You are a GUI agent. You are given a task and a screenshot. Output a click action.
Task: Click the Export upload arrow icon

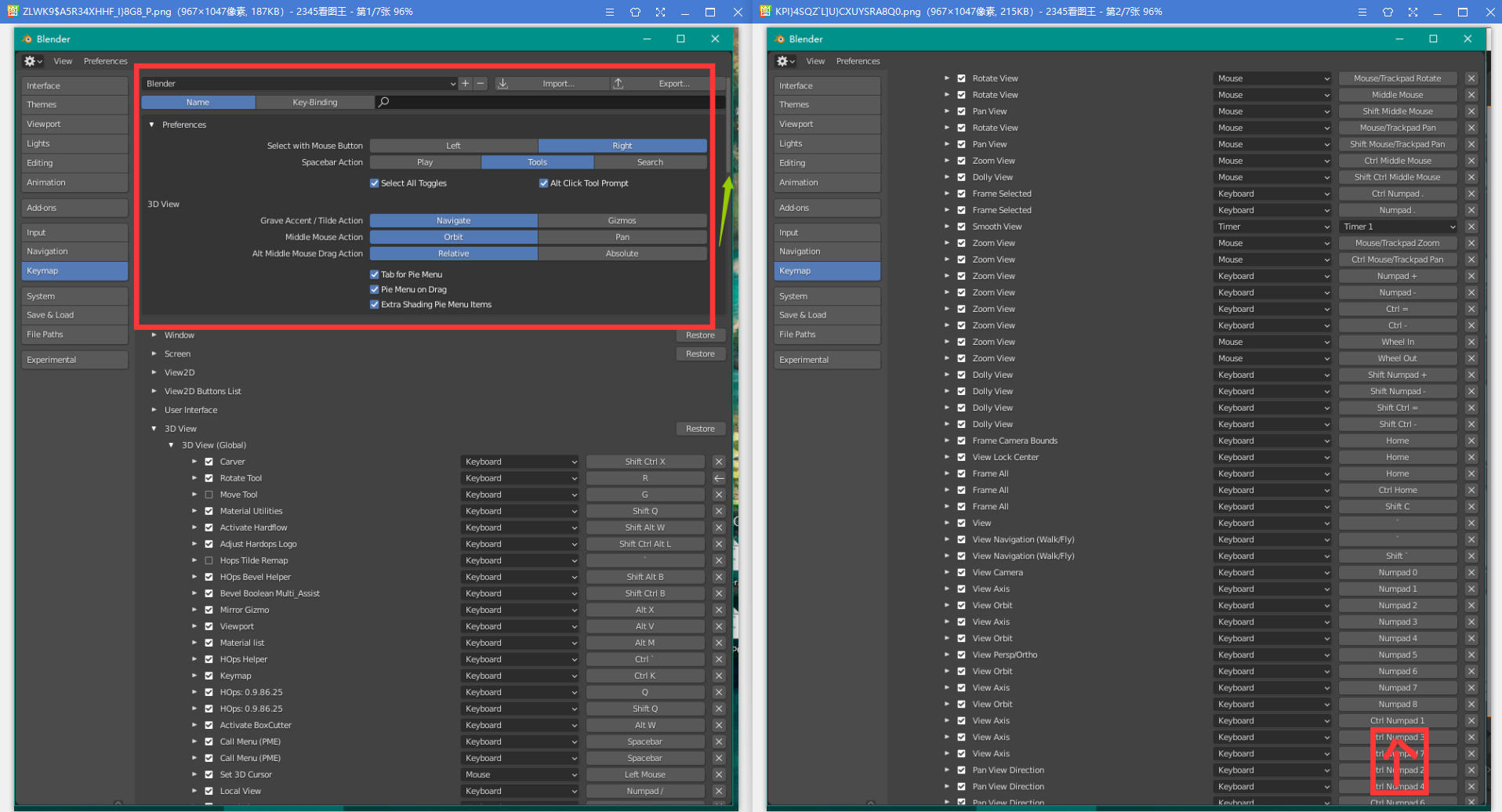pyautogui.click(x=619, y=83)
